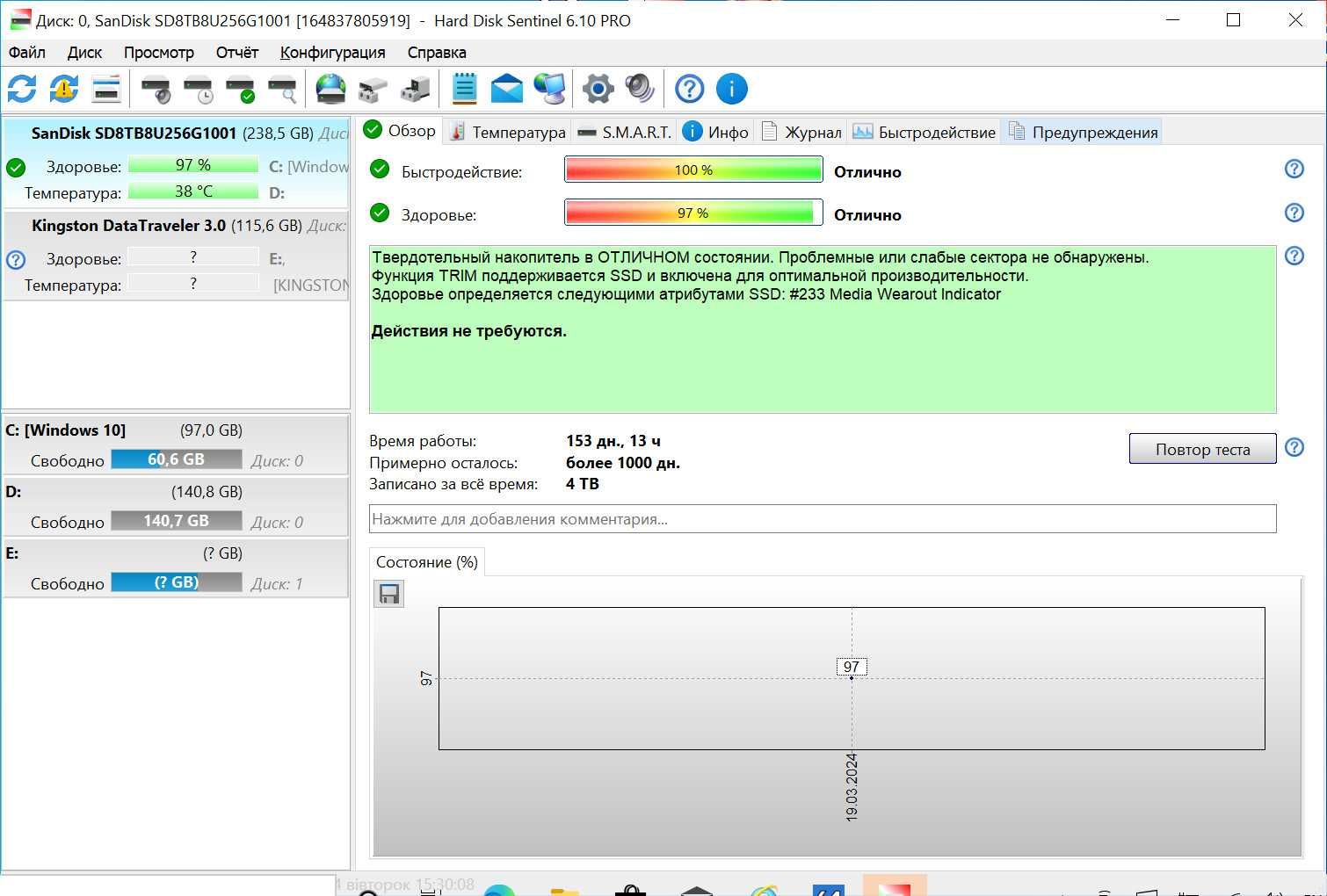The width and height of the screenshot is (1327, 896).
Task: Select the C: [Windows 10] partition
Action: pyautogui.click(x=176, y=444)
